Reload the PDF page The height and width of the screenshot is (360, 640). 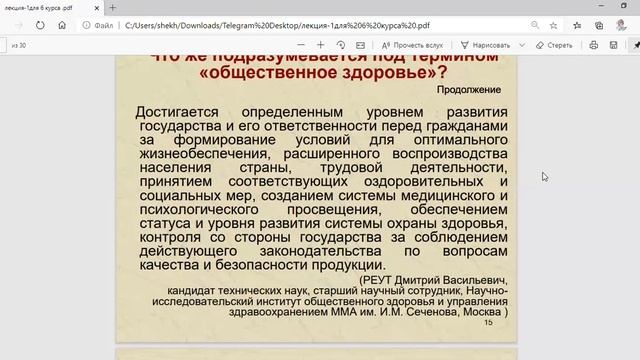40,25
